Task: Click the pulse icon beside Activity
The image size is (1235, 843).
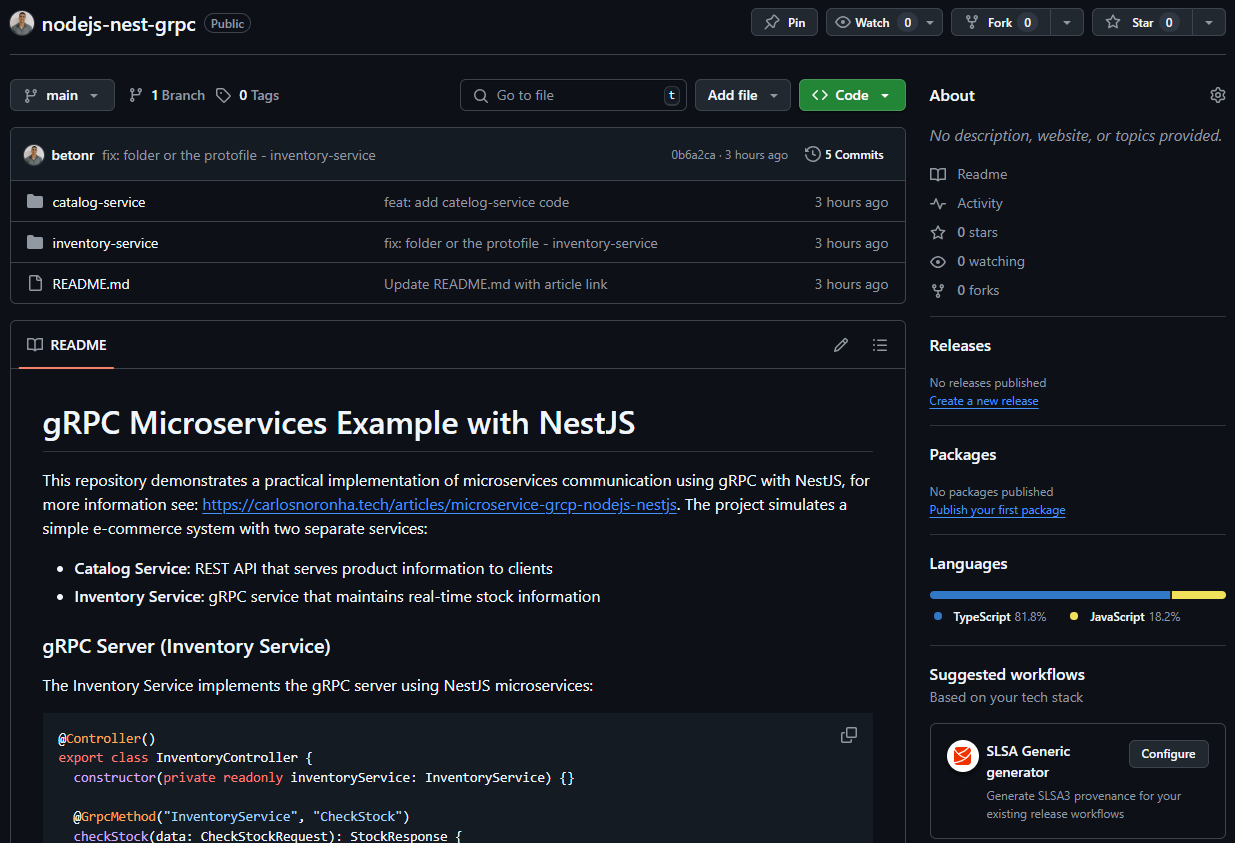Action: click(938, 203)
